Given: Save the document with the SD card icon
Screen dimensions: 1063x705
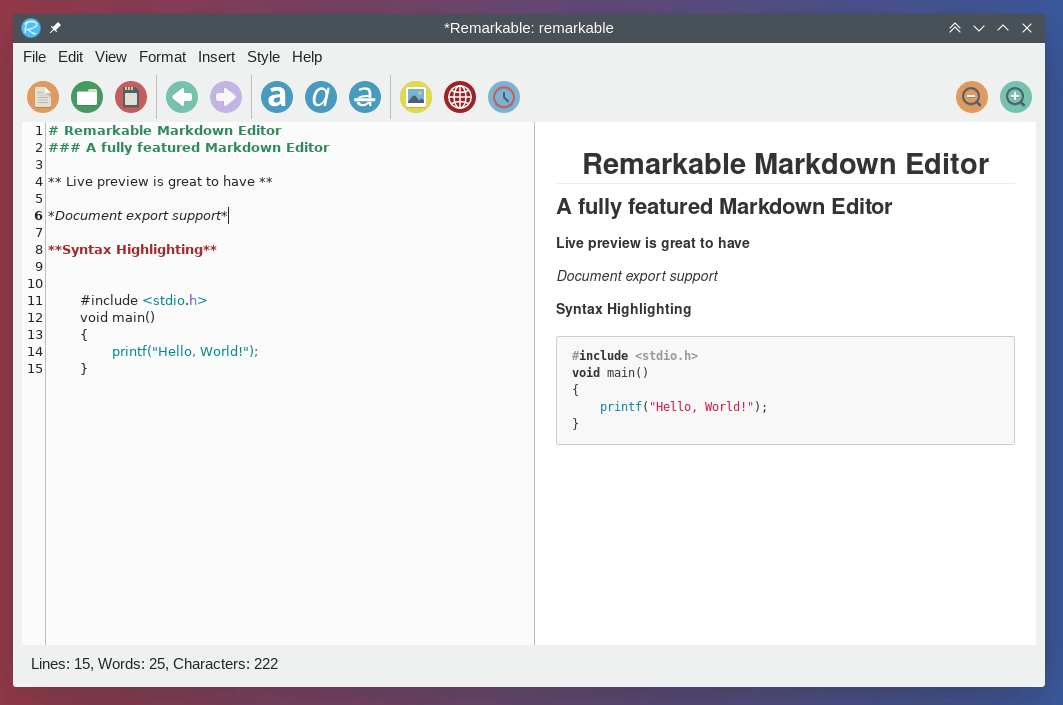Looking at the screenshot, I should point(131,97).
